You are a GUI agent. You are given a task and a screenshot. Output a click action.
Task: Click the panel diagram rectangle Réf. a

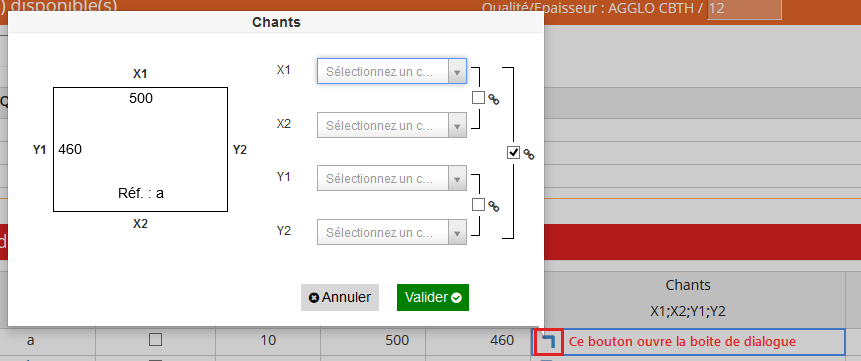141,149
